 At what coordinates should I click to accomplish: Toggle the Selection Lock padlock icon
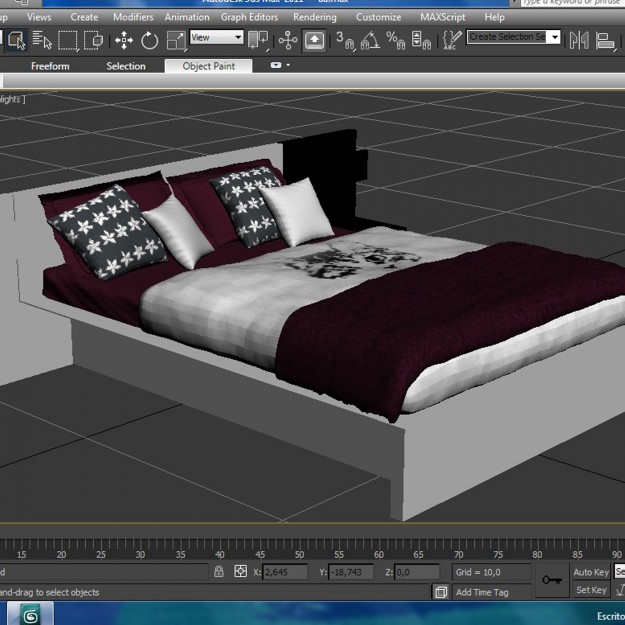pyautogui.click(x=218, y=571)
